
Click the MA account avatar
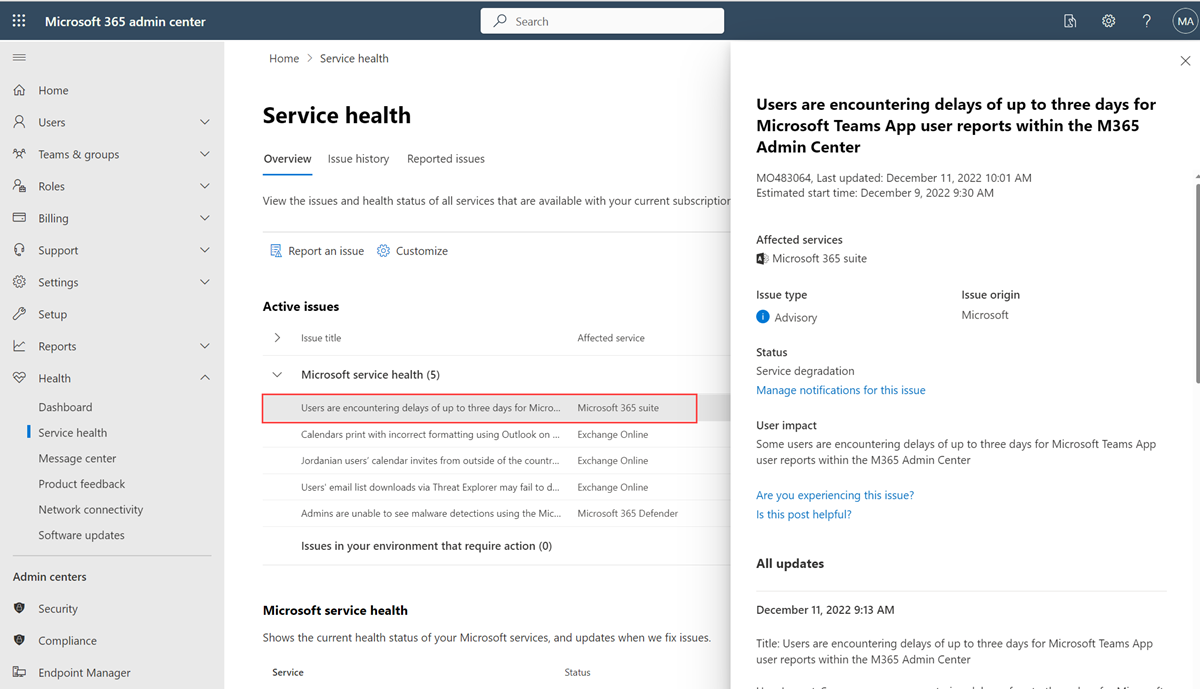(x=1184, y=21)
